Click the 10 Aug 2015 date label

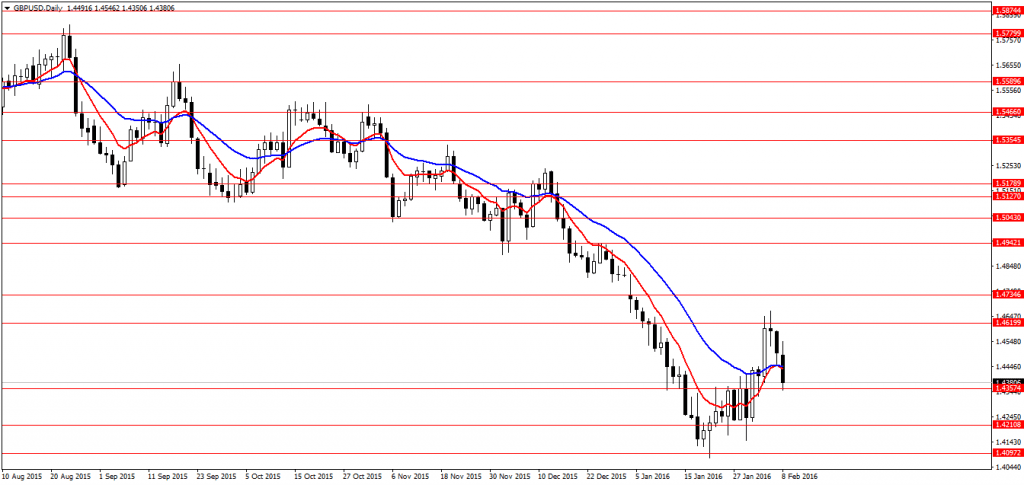22,477
